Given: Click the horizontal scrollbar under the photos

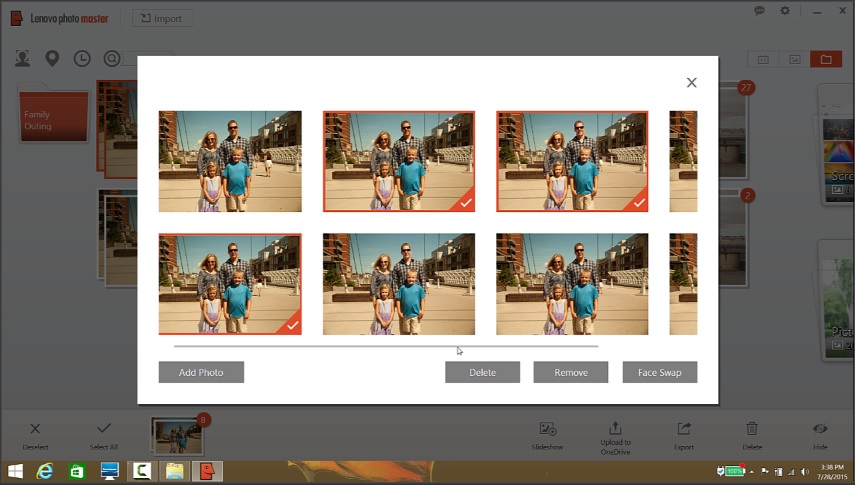Looking at the screenshot, I should coord(386,346).
